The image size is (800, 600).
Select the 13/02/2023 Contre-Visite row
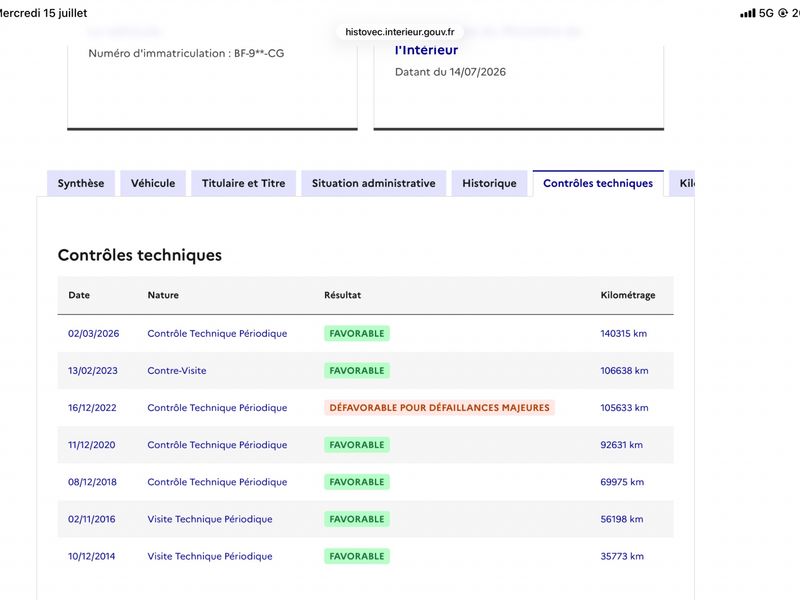(365, 370)
